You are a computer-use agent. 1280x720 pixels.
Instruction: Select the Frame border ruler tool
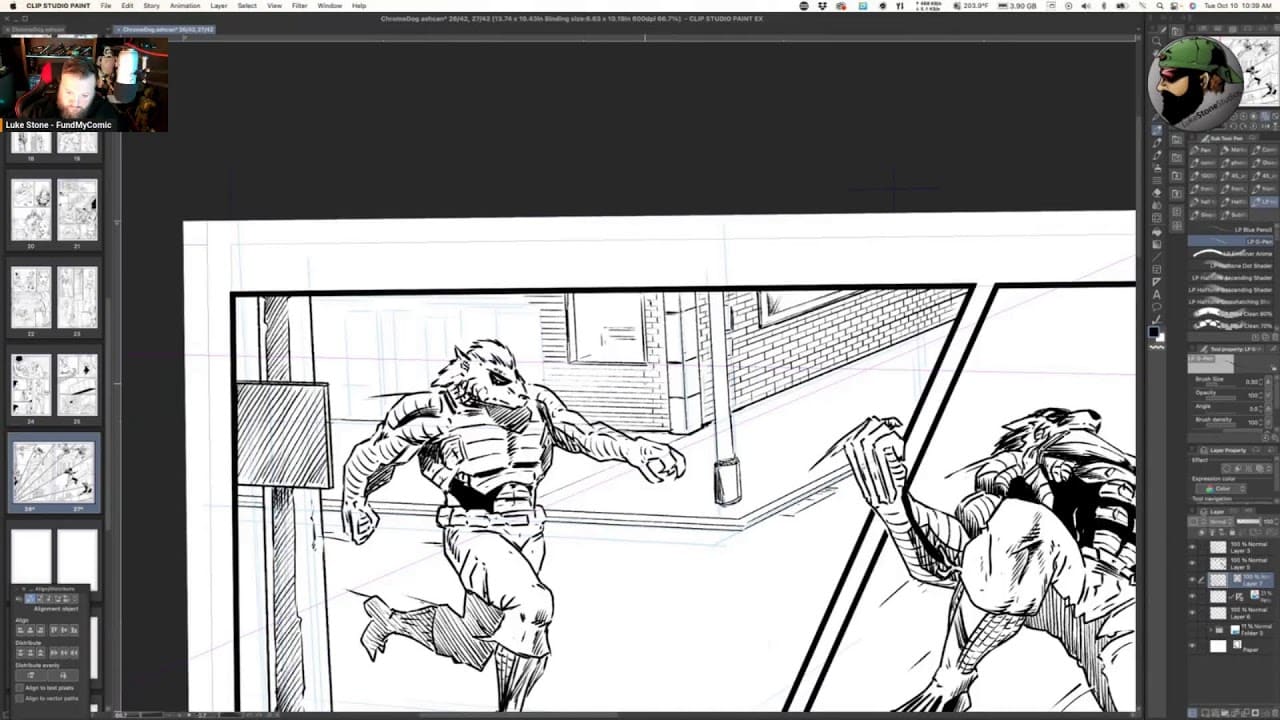click(1157, 269)
